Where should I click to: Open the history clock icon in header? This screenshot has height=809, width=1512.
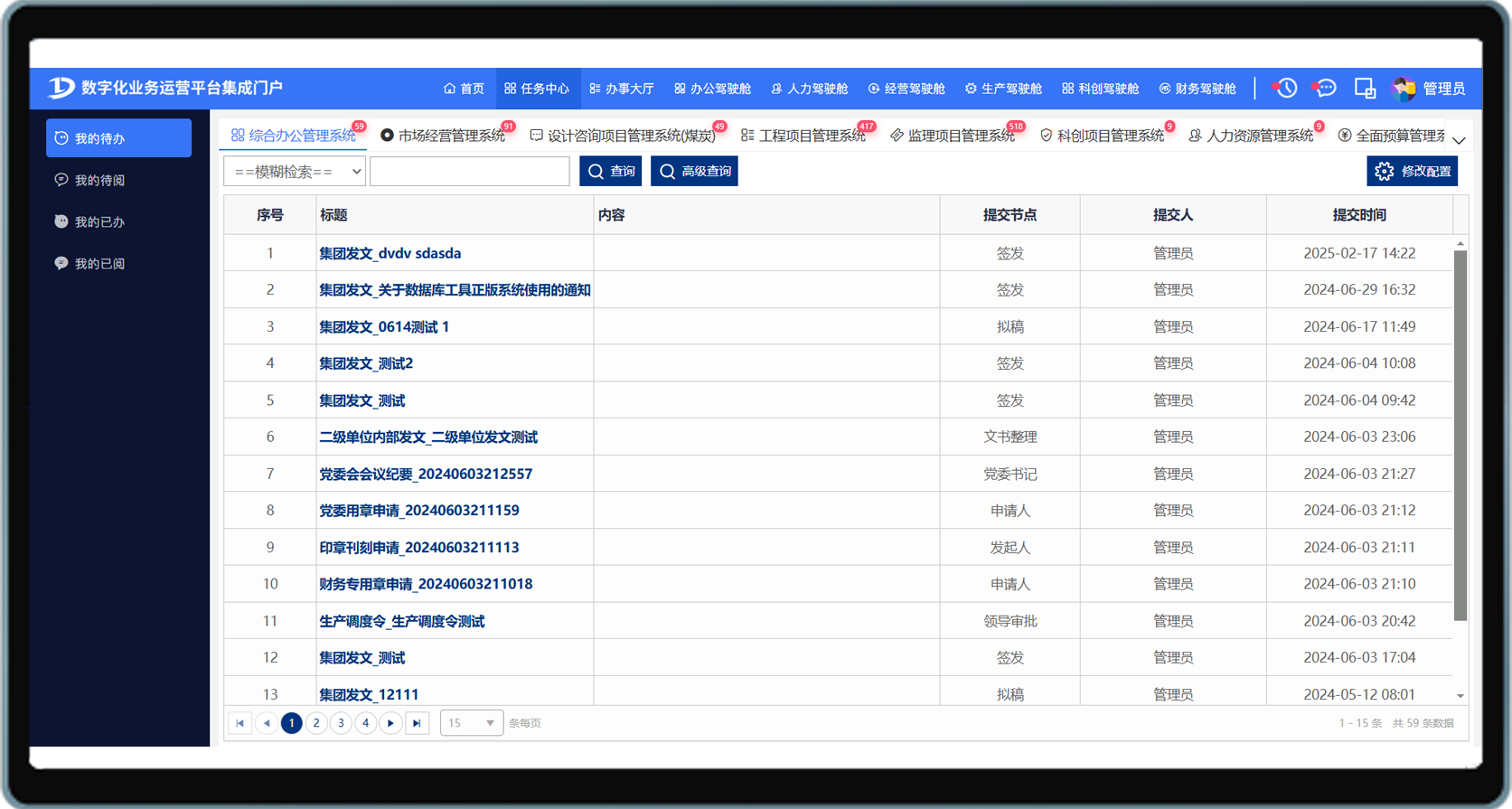click(1285, 88)
